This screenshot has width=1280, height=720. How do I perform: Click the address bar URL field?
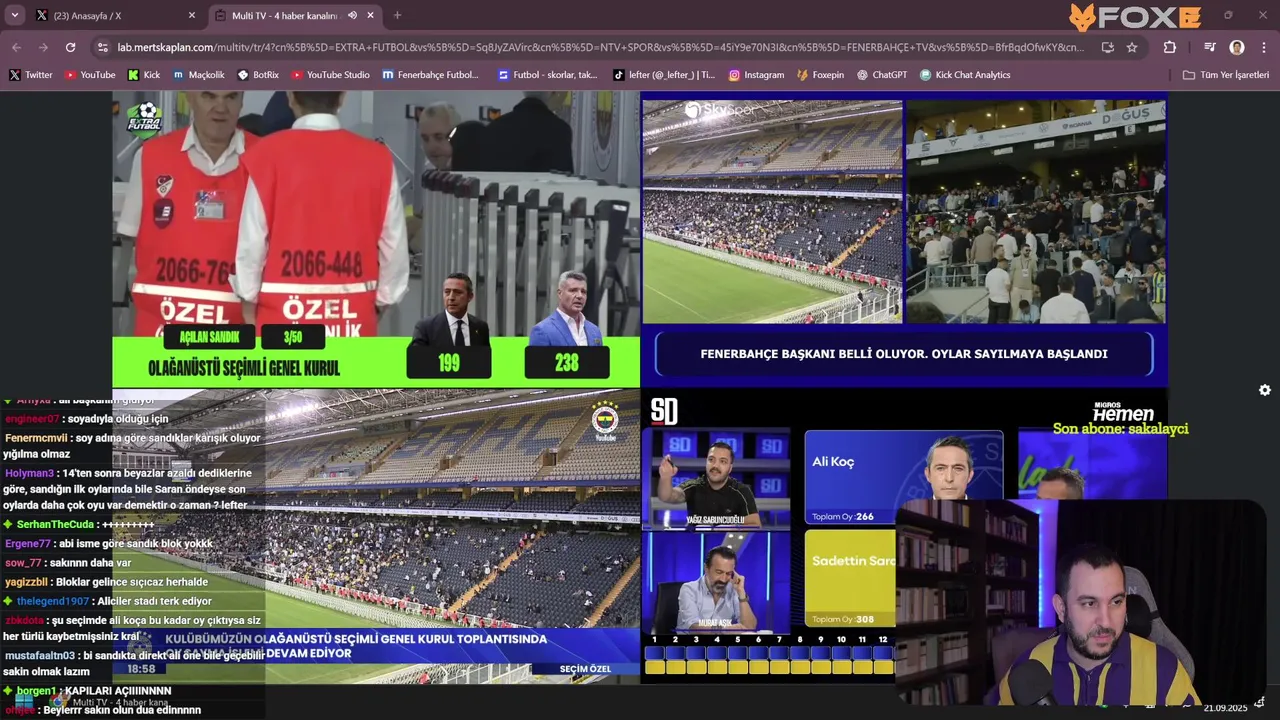click(x=600, y=47)
